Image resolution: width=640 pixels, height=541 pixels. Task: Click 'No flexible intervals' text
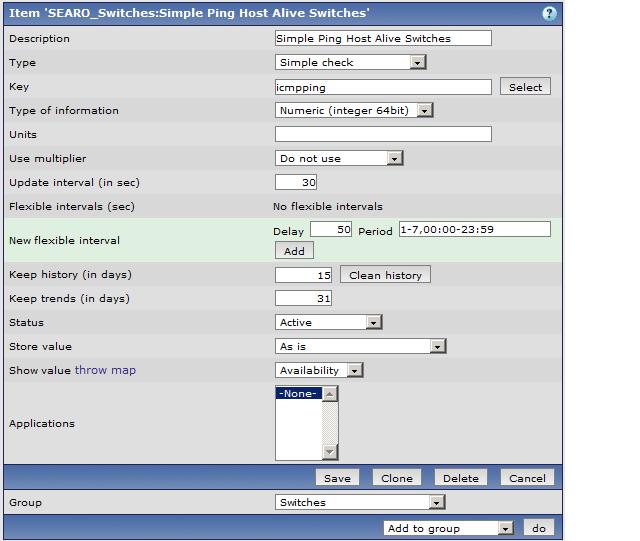(x=328, y=207)
